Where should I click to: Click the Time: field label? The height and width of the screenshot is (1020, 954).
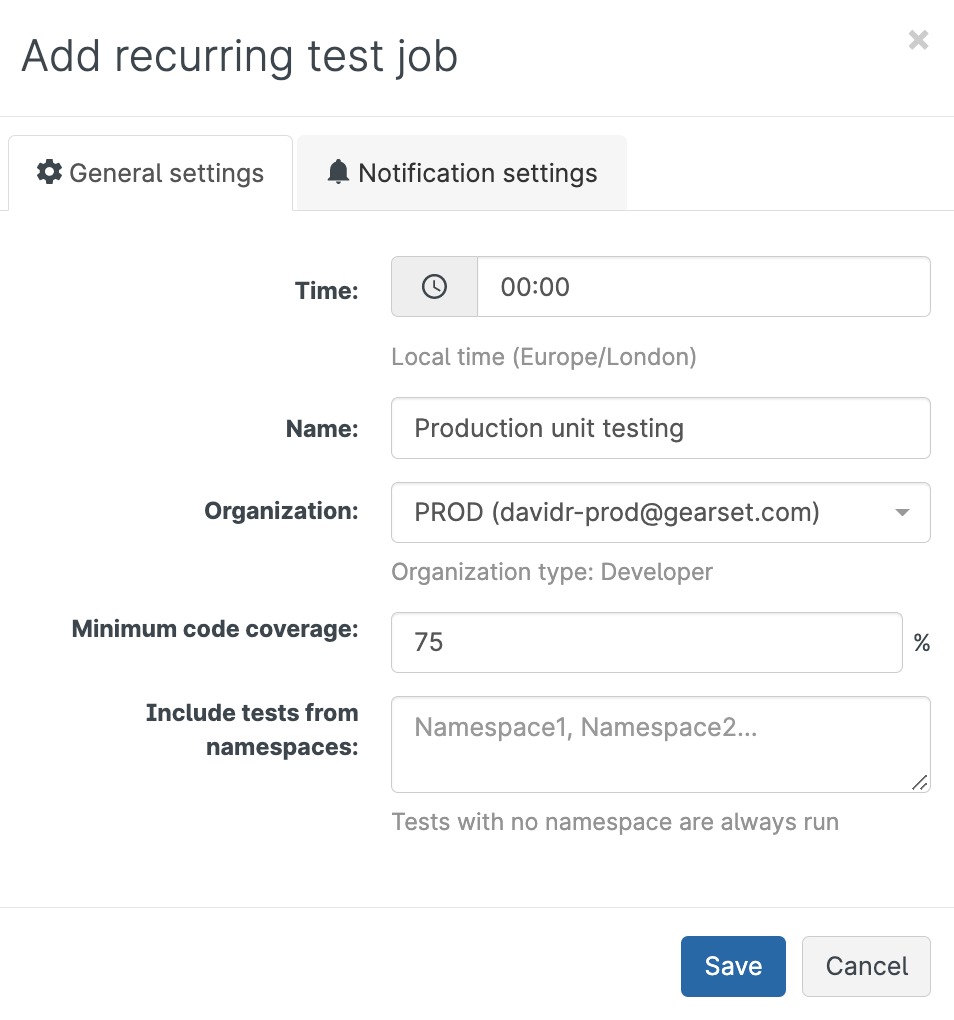(x=326, y=290)
